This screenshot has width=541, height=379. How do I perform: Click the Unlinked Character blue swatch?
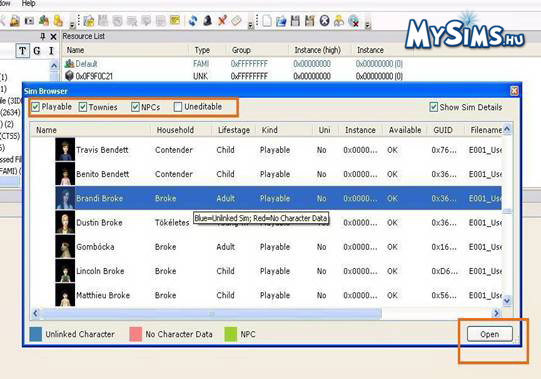(36, 334)
